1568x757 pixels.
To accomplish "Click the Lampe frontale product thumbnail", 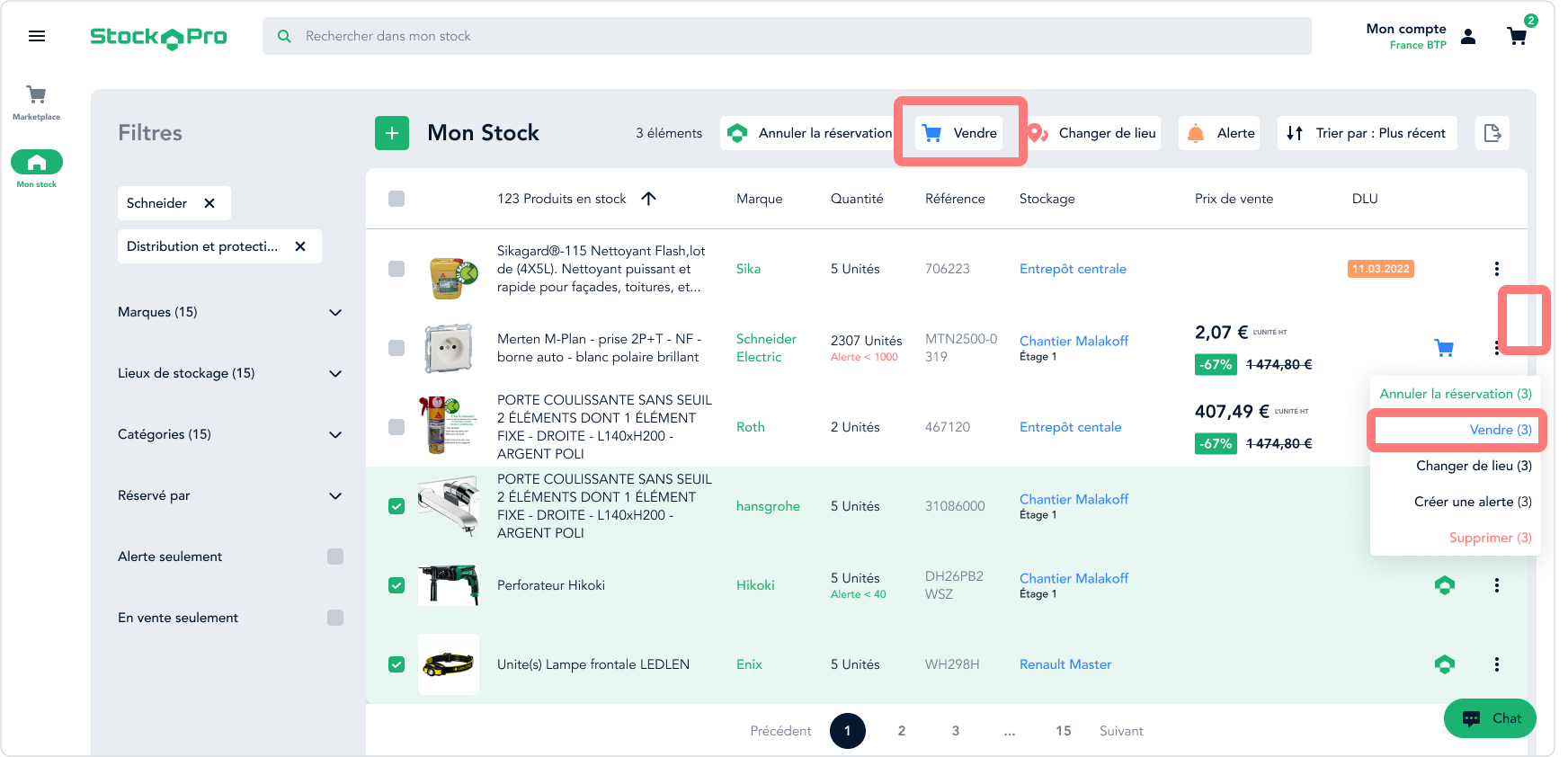I will (449, 664).
